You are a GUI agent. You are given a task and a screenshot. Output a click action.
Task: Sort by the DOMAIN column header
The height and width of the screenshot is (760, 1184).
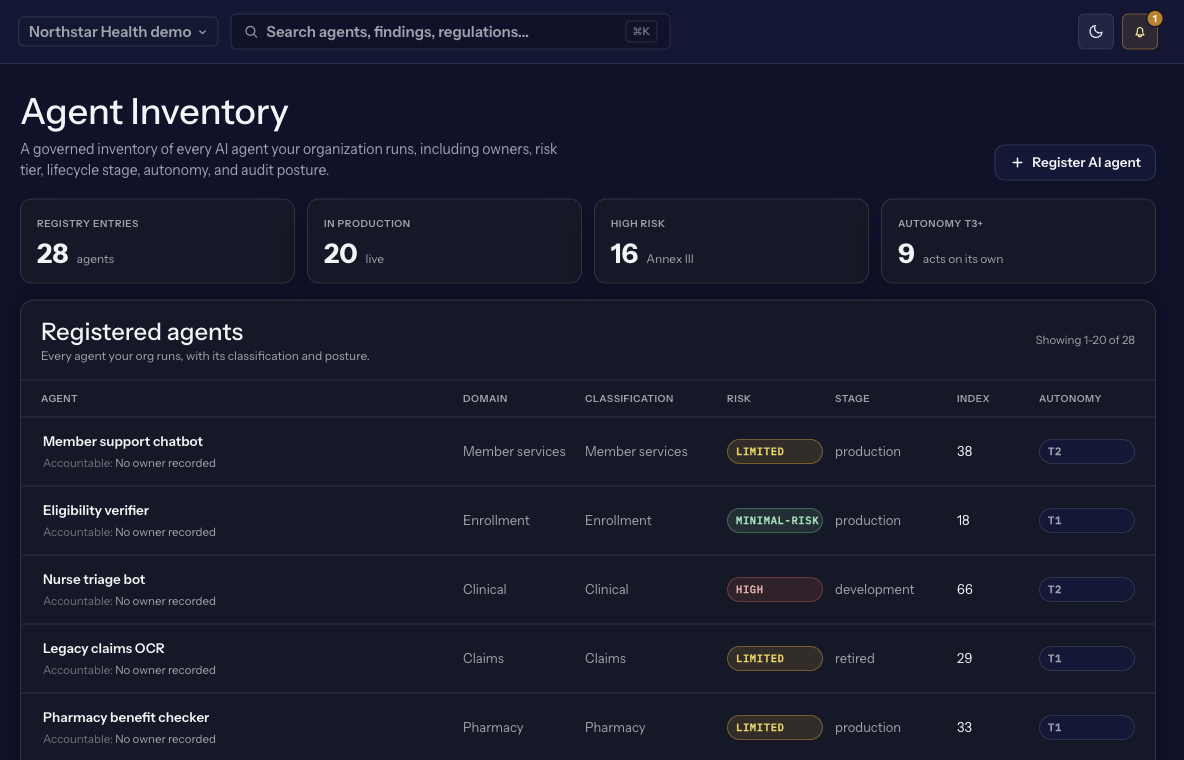[x=485, y=398]
